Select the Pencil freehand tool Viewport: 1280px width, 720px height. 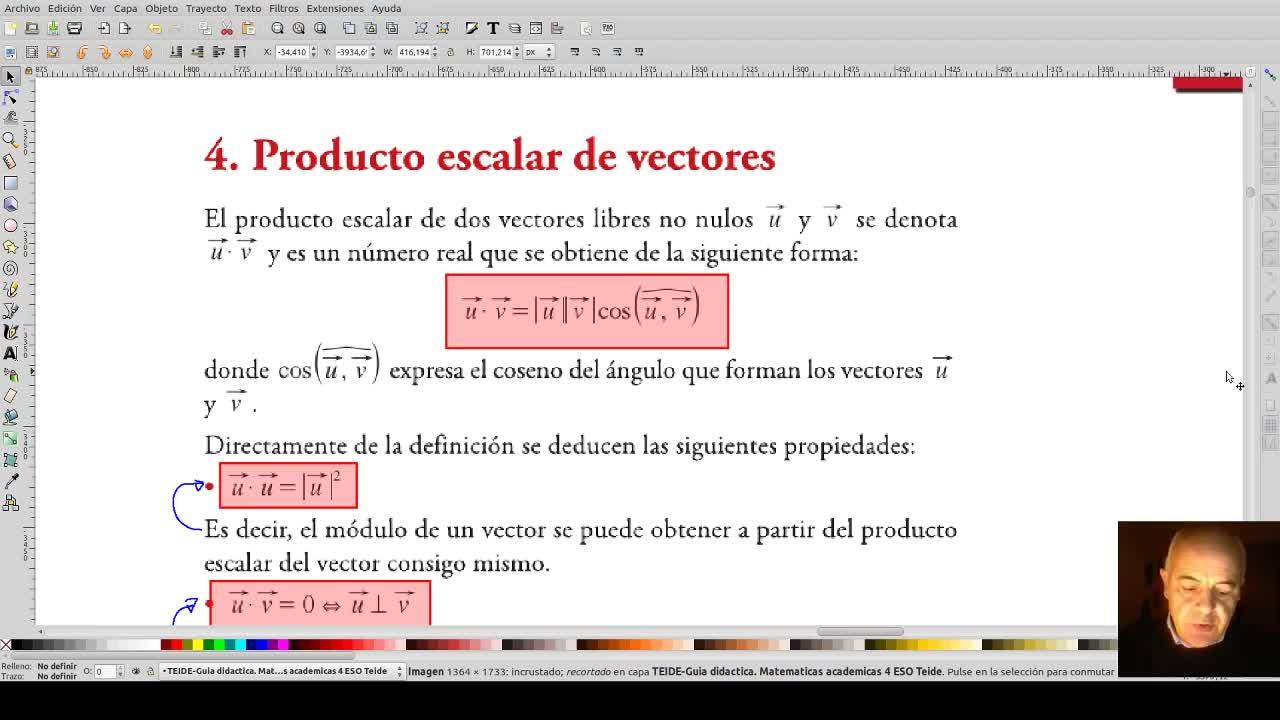[11, 289]
